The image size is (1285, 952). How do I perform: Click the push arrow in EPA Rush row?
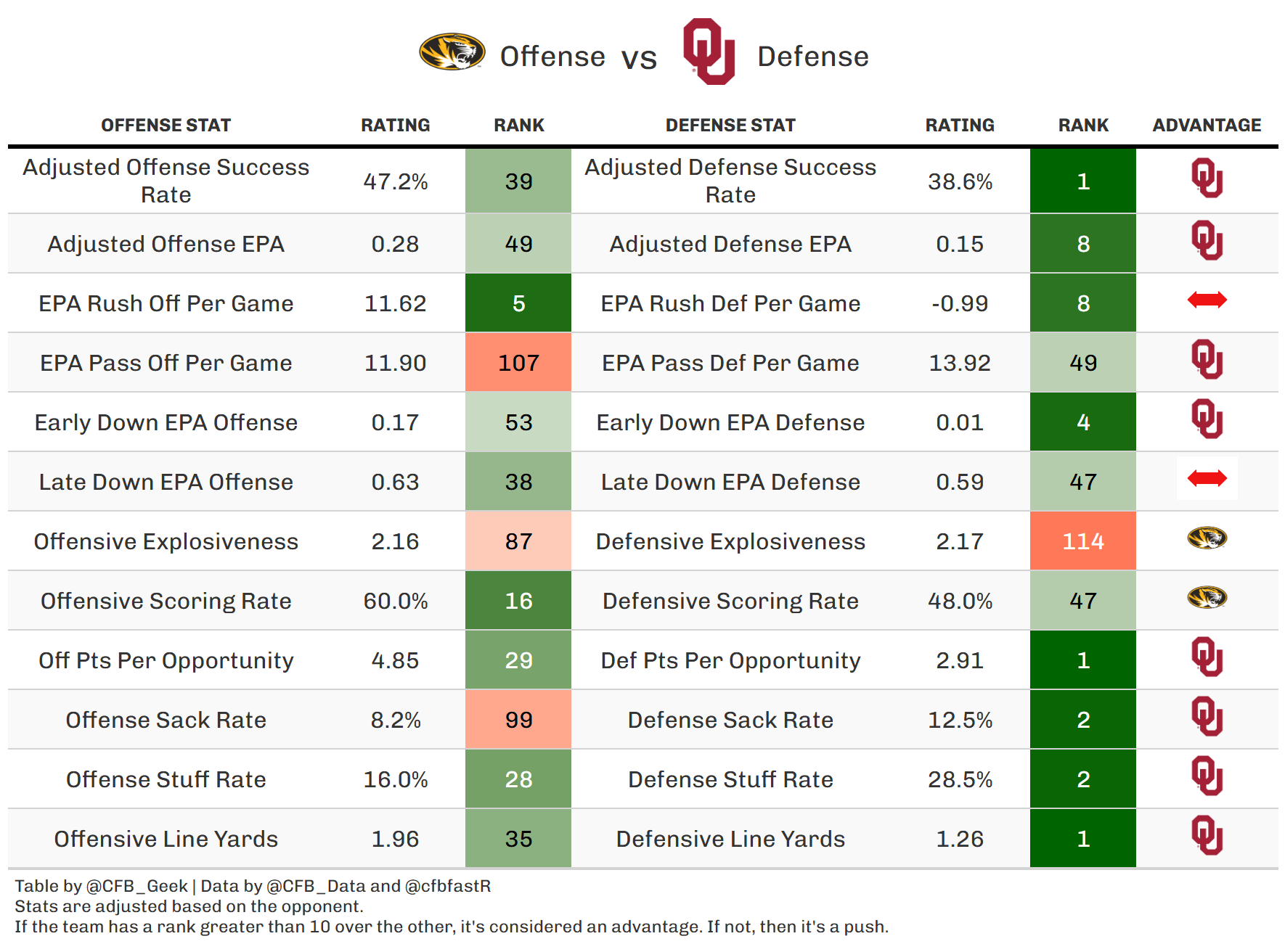pyautogui.click(x=1207, y=300)
